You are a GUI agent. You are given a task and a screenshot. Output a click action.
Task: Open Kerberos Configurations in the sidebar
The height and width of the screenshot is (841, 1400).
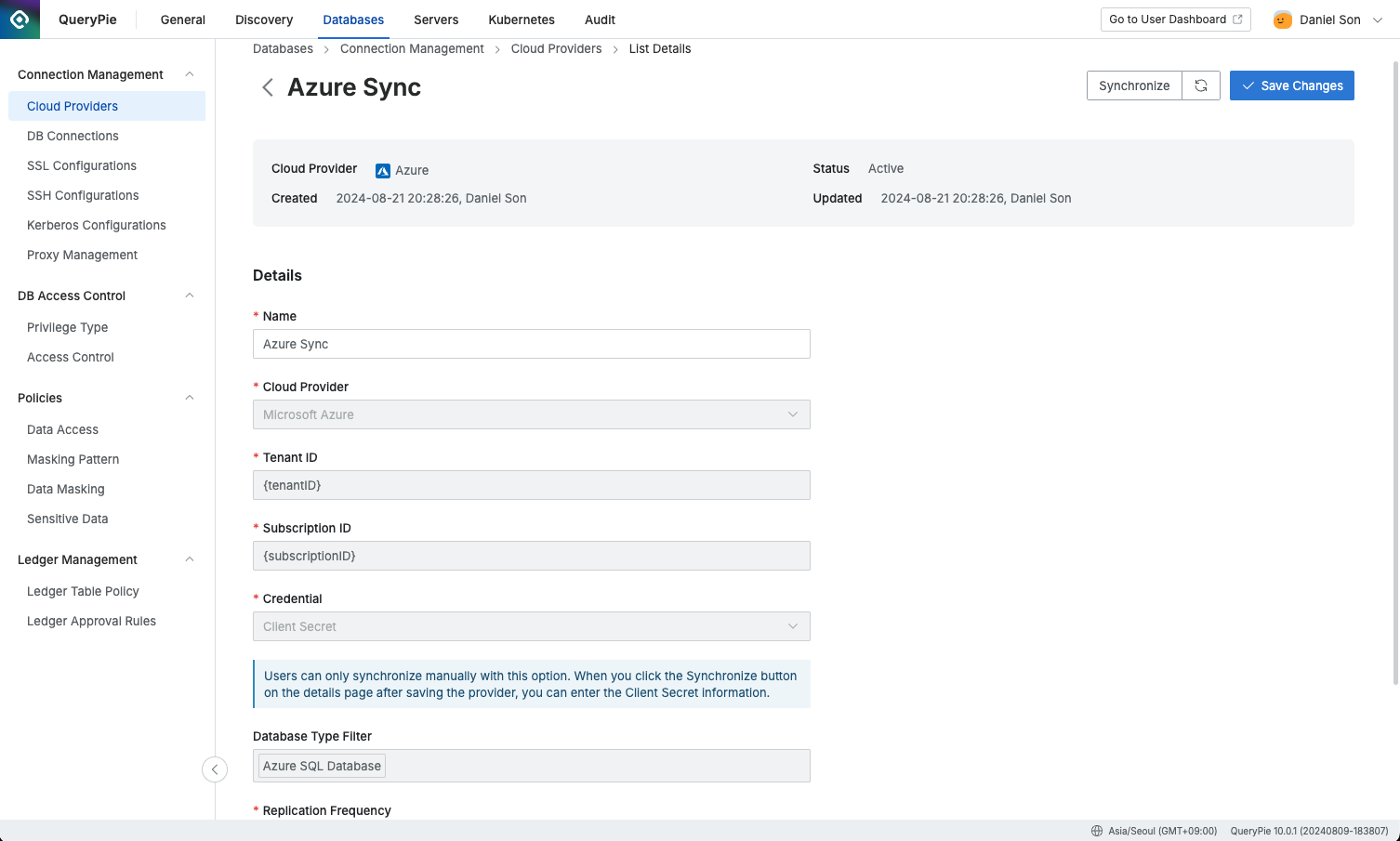click(107, 225)
